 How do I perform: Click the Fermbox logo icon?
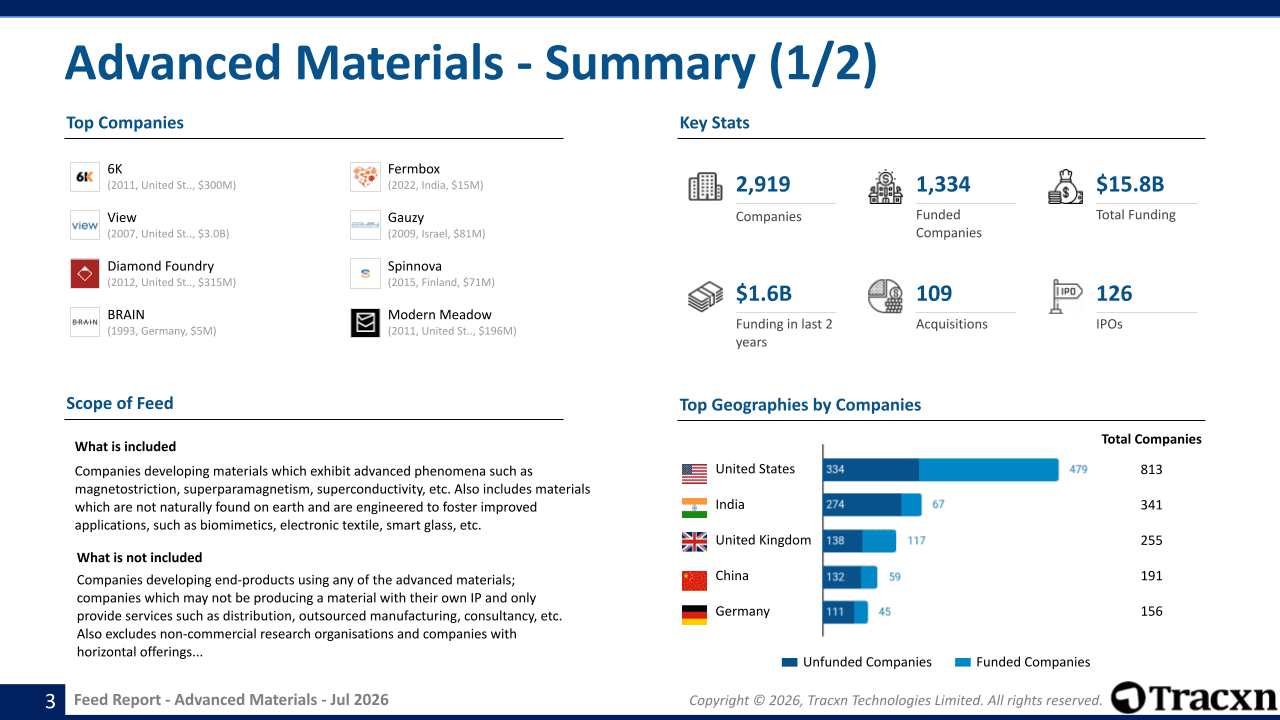(365, 177)
